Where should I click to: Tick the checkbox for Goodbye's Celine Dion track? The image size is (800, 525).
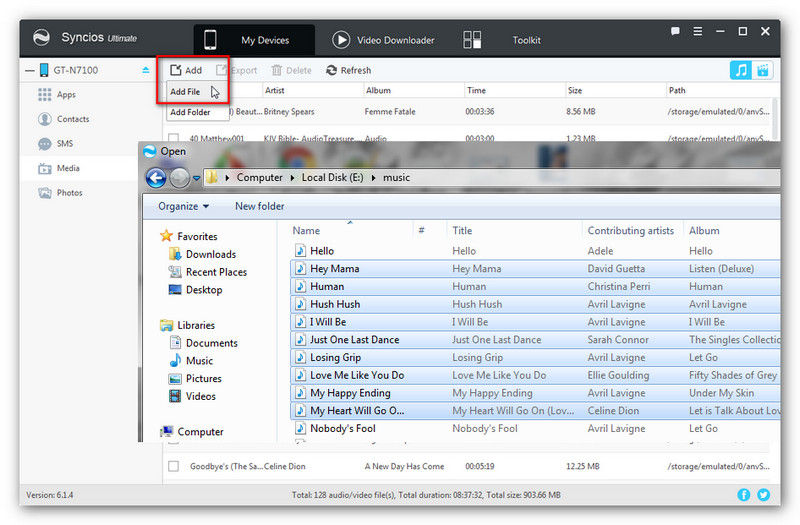[x=173, y=466]
